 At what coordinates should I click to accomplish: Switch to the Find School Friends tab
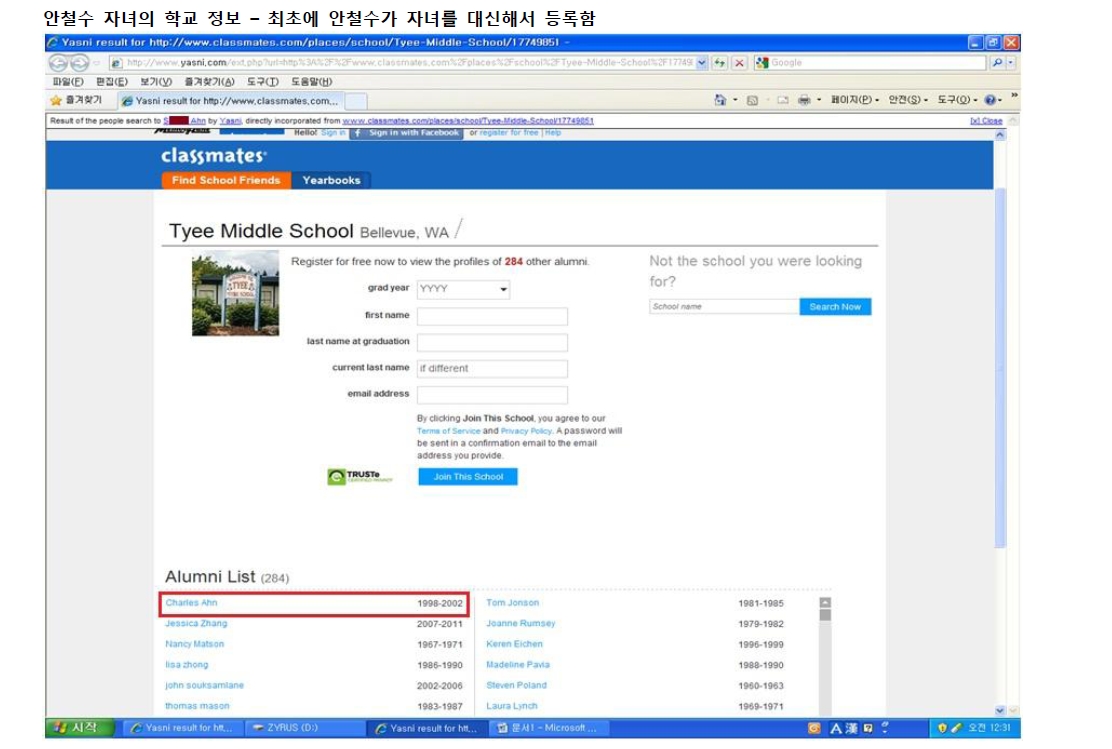click(x=226, y=180)
